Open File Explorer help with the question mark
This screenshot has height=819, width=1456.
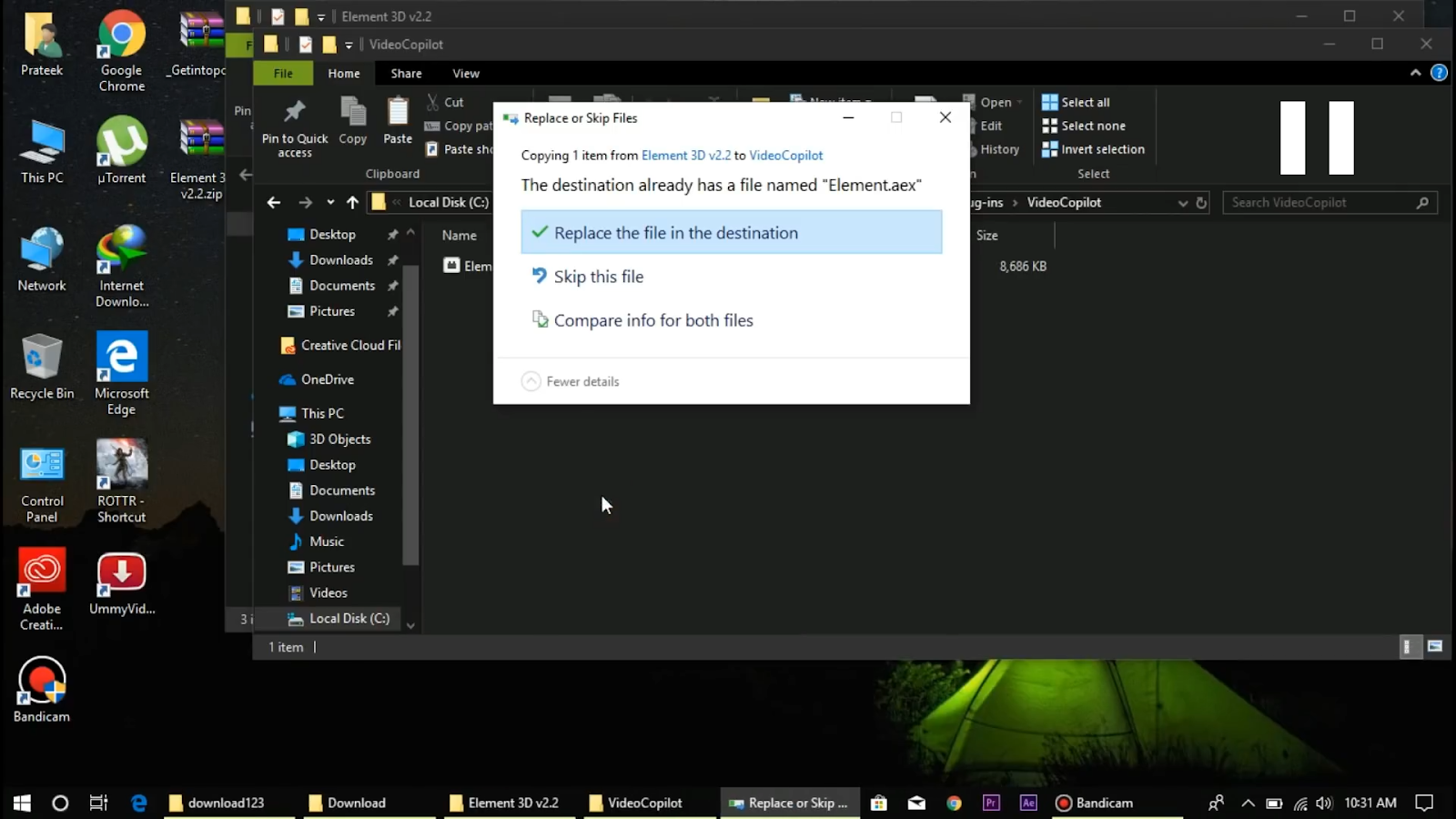pos(1439,73)
